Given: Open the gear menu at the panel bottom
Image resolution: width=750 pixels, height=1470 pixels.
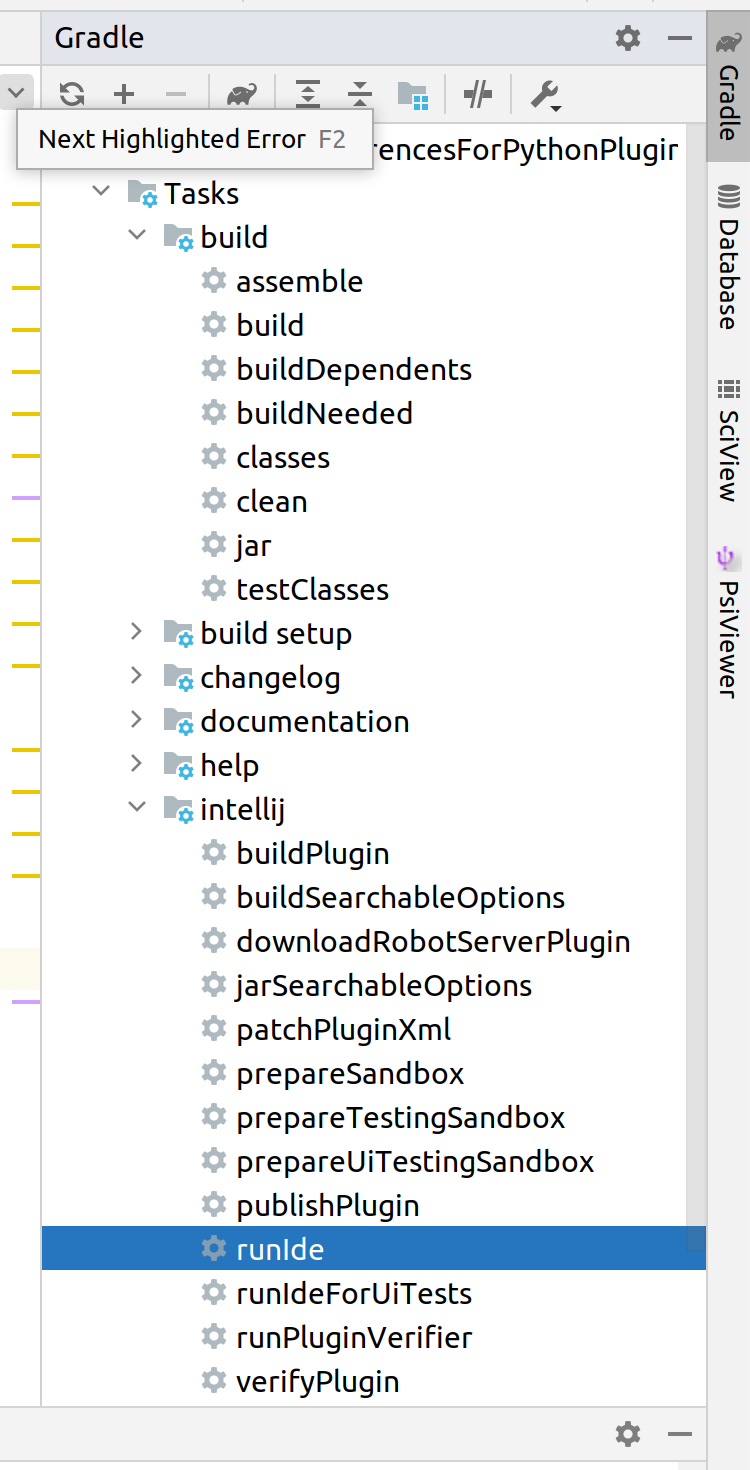Looking at the screenshot, I should (627, 1433).
